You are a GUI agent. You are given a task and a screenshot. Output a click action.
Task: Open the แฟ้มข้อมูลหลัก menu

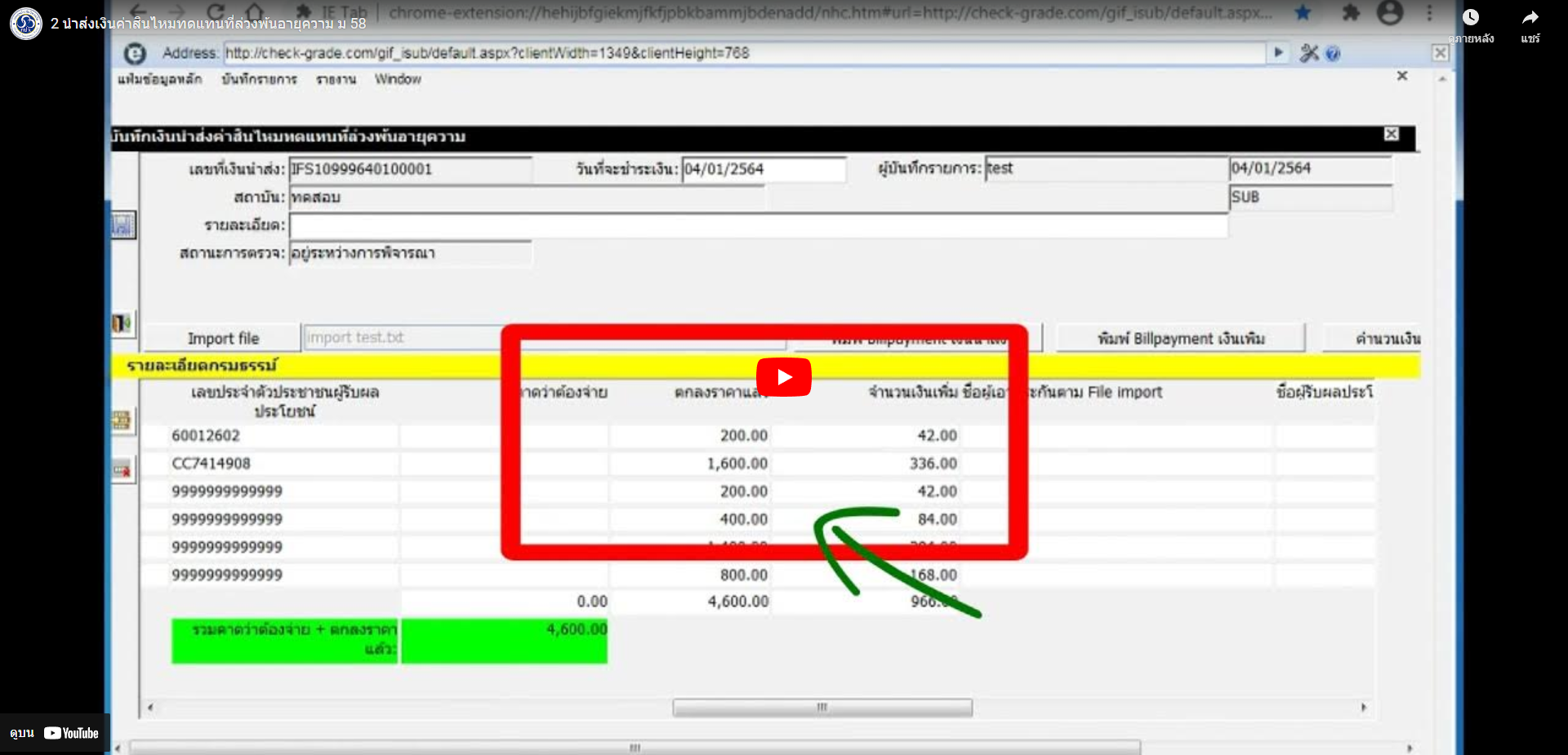tap(159, 79)
